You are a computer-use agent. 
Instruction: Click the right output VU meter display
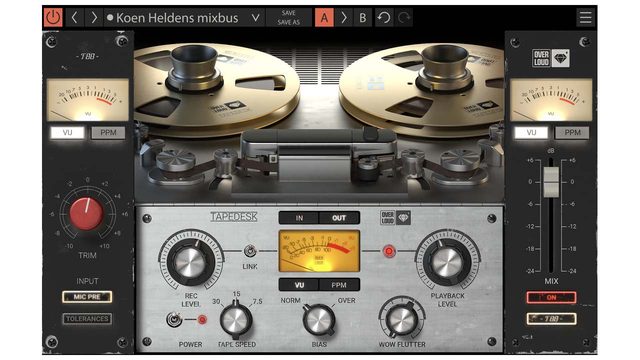click(x=551, y=100)
